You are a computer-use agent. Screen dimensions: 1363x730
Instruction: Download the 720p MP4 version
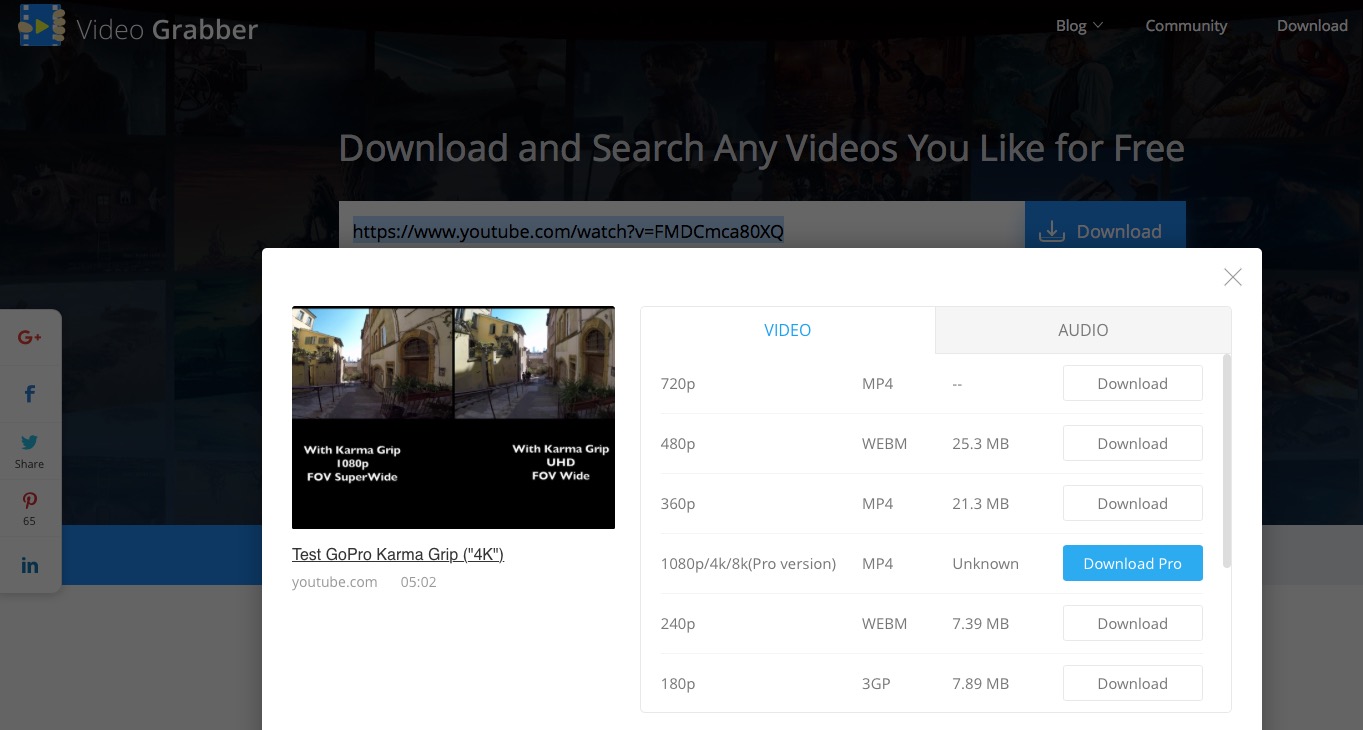coord(1132,383)
